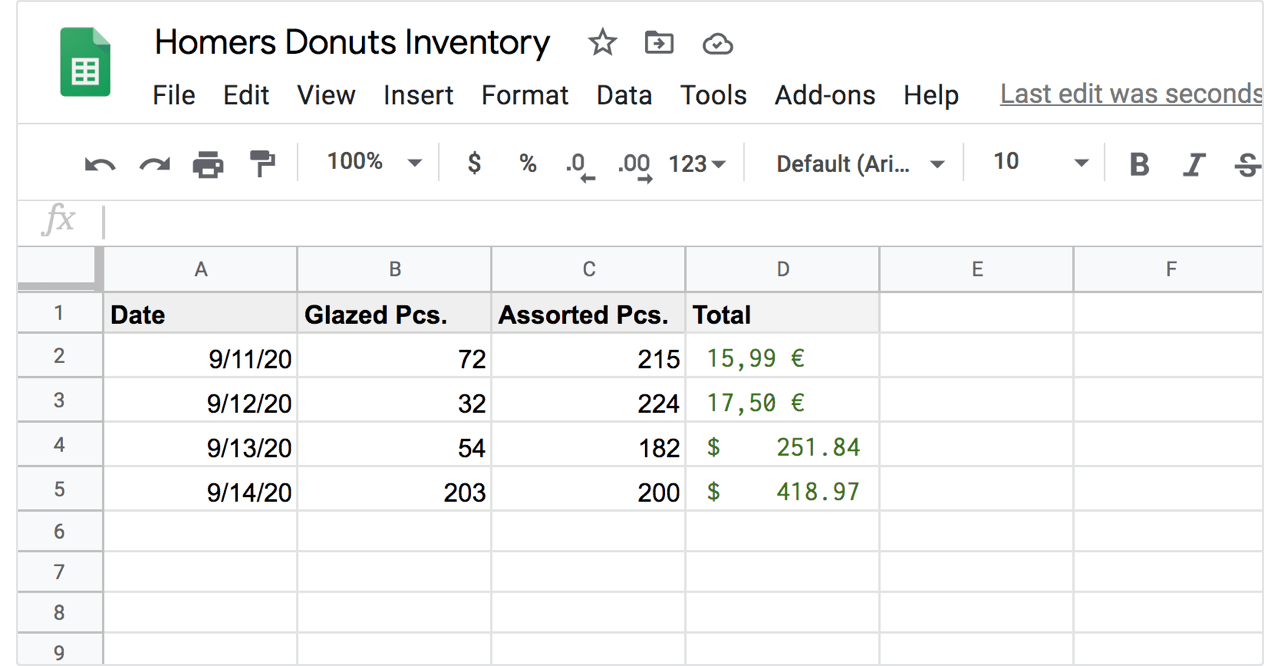Select the 17,50 € total cell

point(782,401)
